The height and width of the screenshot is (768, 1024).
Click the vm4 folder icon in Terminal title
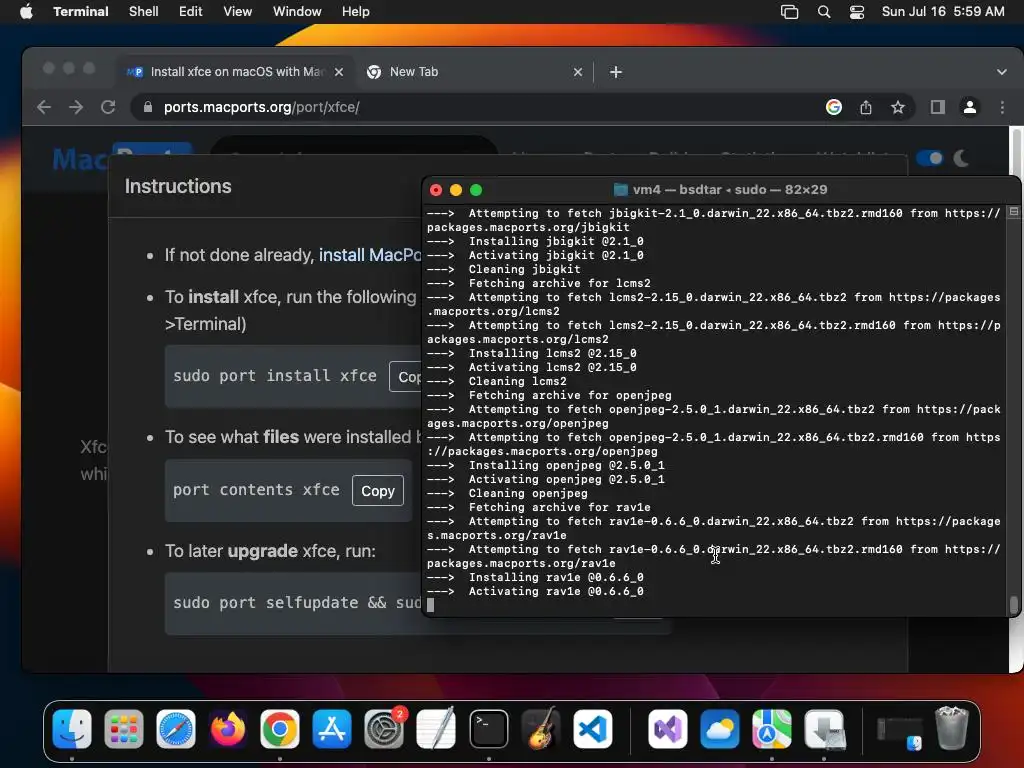[x=620, y=190]
